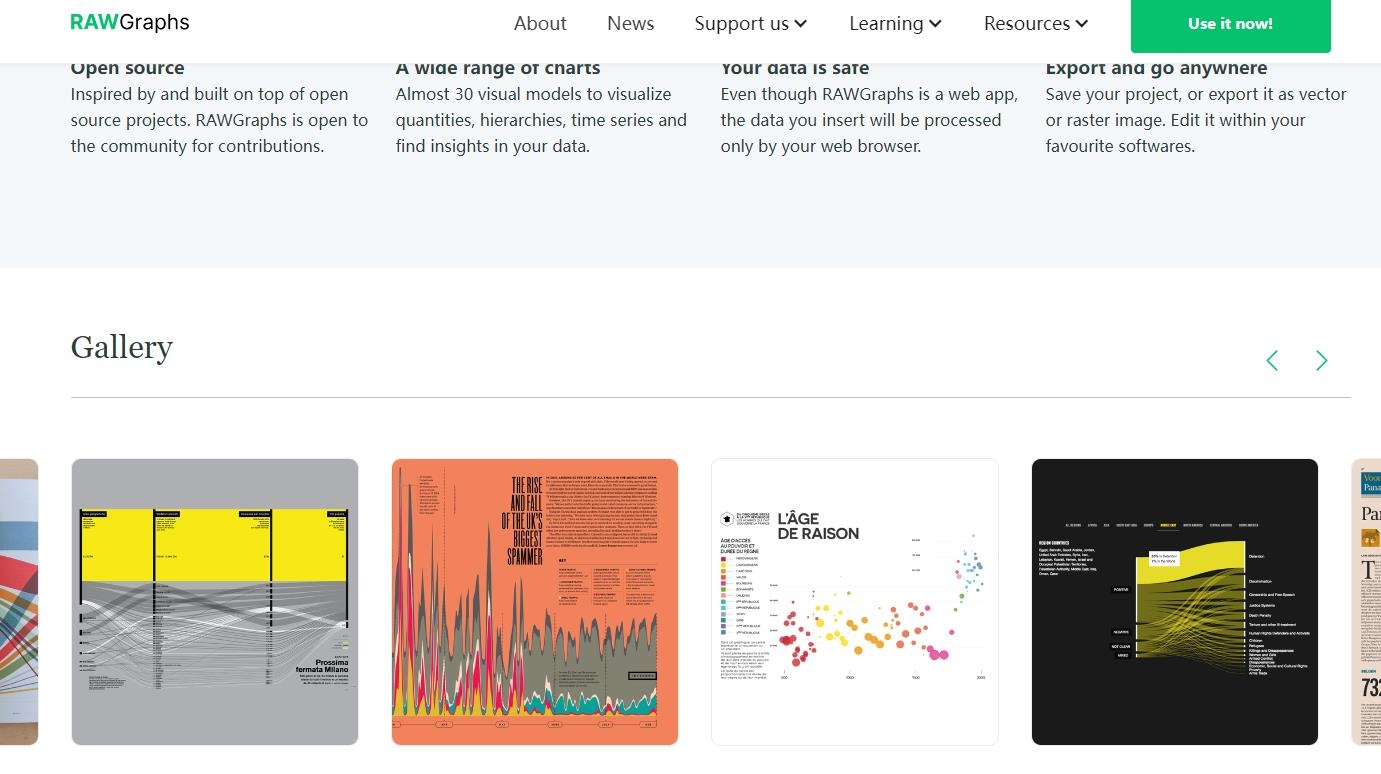This screenshot has height=774, width=1381.
Task: Click the 'Export and go anywhere' heading
Action: pyautogui.click(x=1157, y=68)
